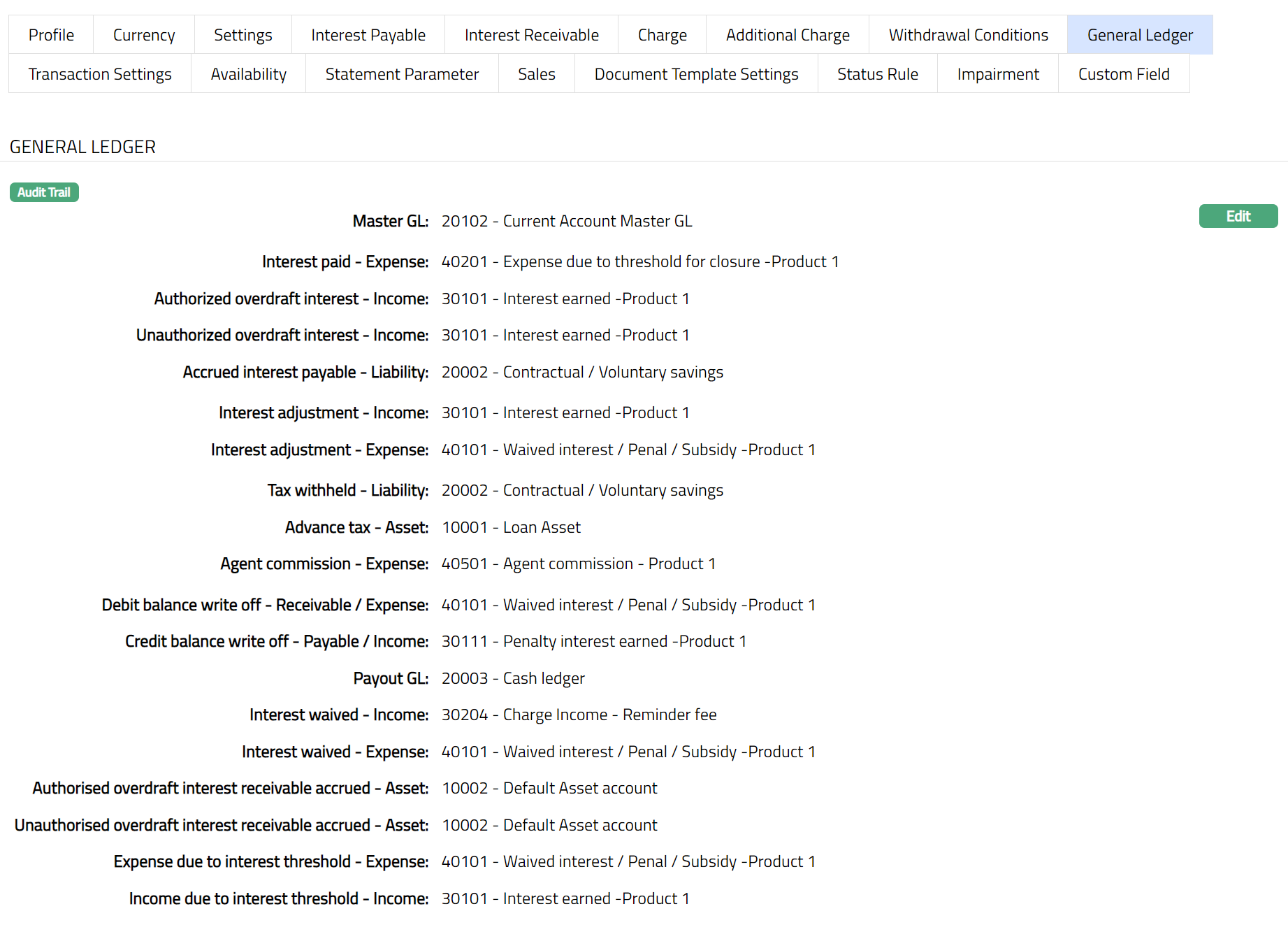The height and width of the screenshot is (932, 1288).
Task: Switch to the Currency tab
Action: click(144, 35)
